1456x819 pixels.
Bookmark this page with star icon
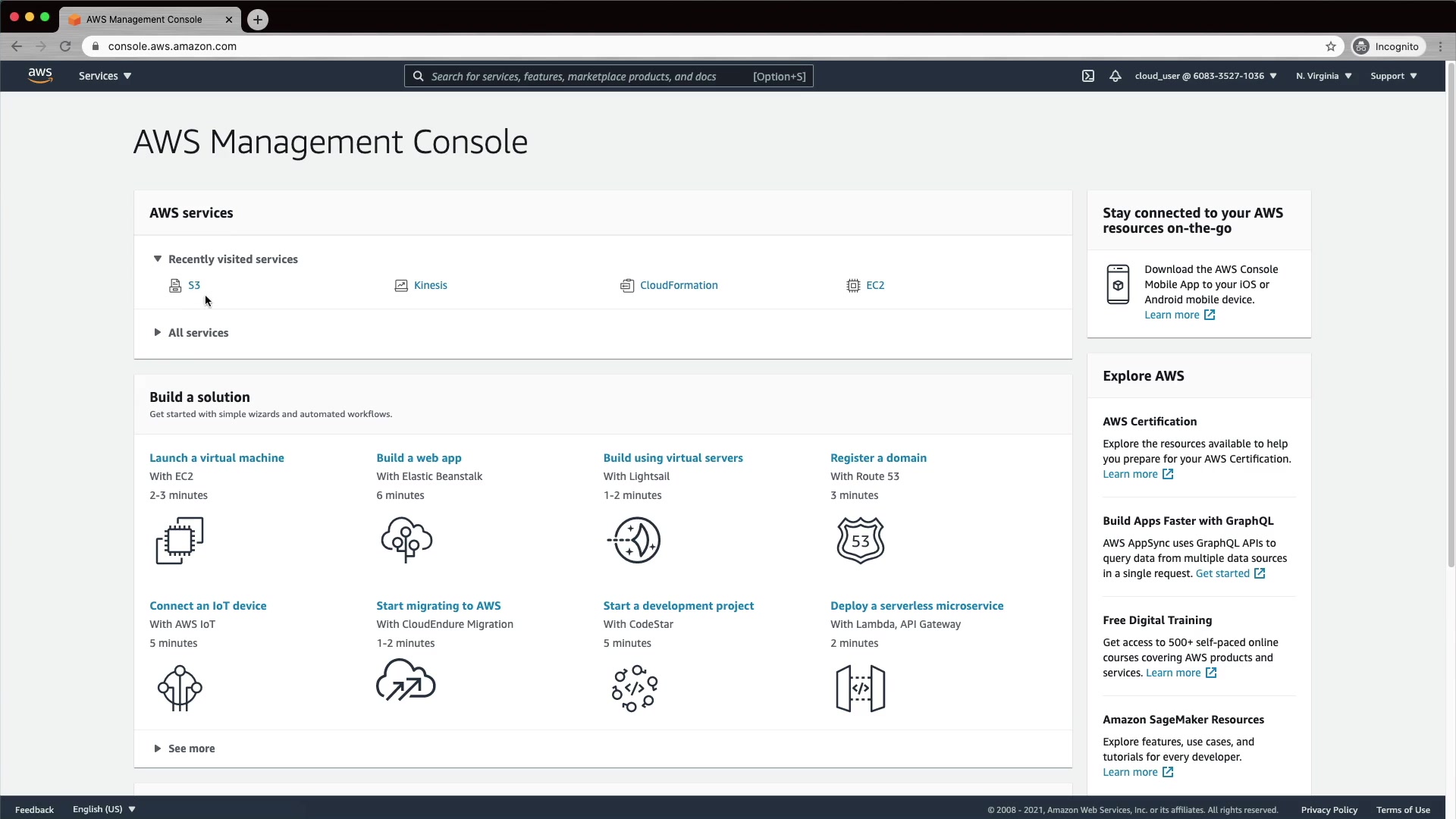tap(1330, 46)
